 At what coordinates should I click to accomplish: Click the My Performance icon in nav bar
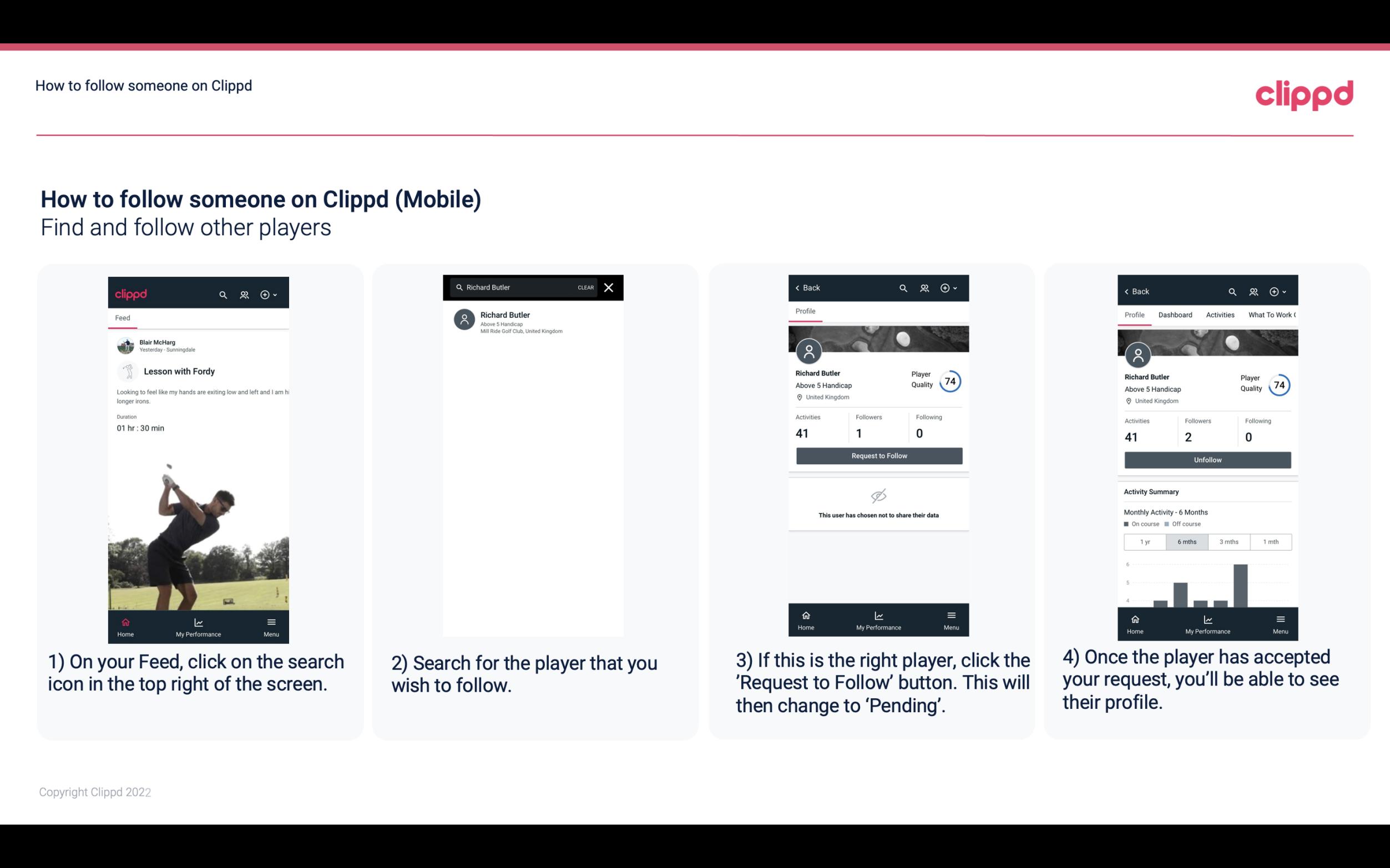coord(198,621)
